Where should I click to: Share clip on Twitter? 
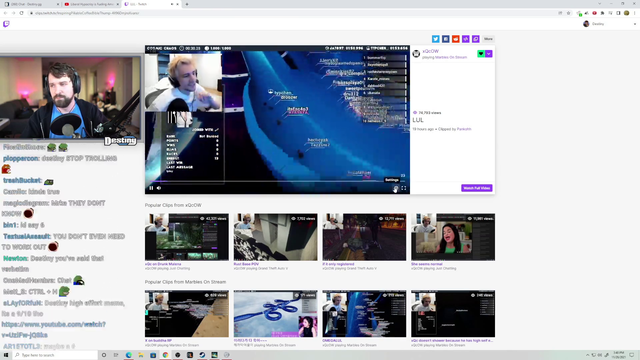[x=436, y=39]
